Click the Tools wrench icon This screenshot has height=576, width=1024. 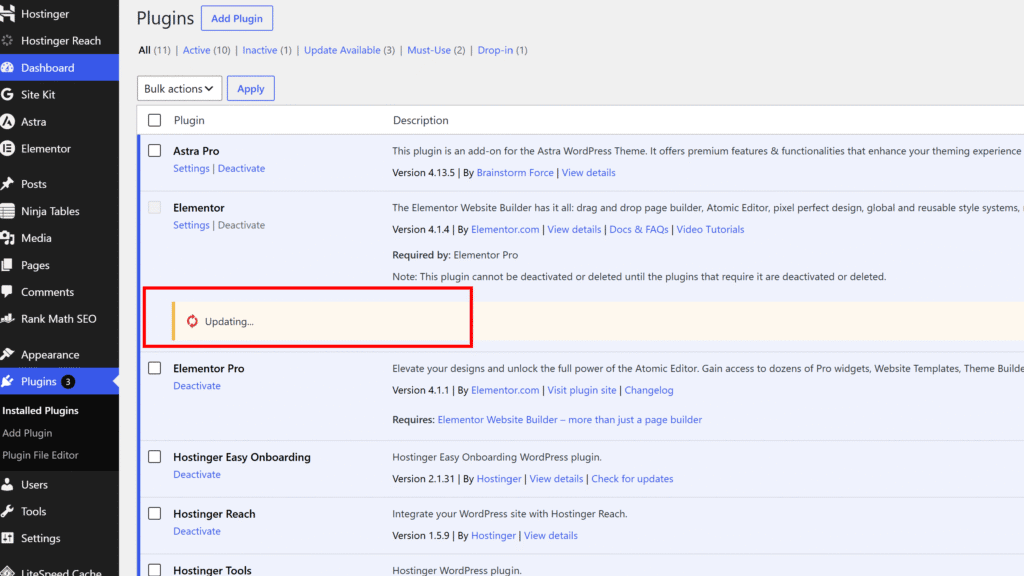click(7, 511)
